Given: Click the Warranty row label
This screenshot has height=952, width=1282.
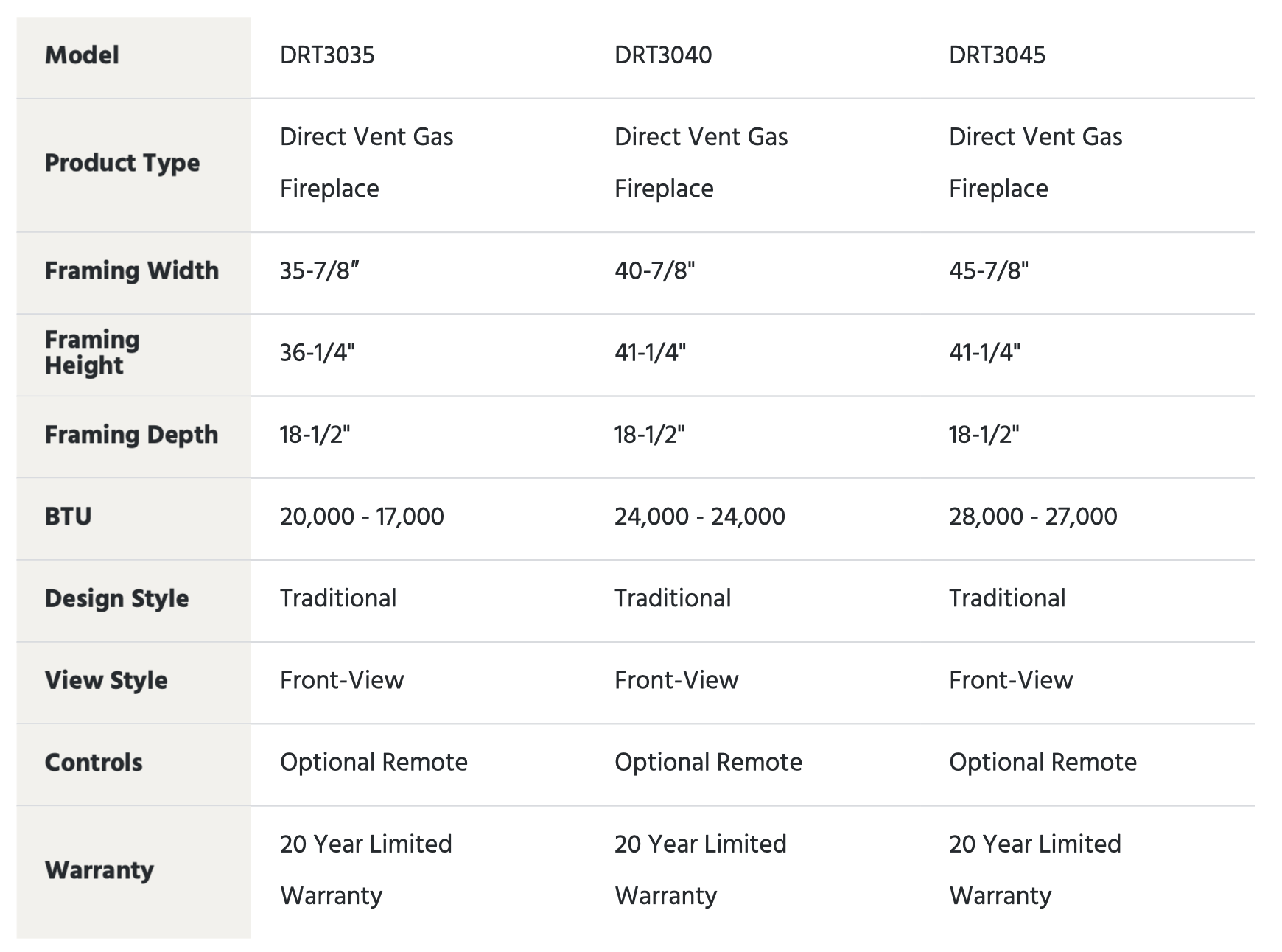Looking at the screenshot, I should (99, 870).
